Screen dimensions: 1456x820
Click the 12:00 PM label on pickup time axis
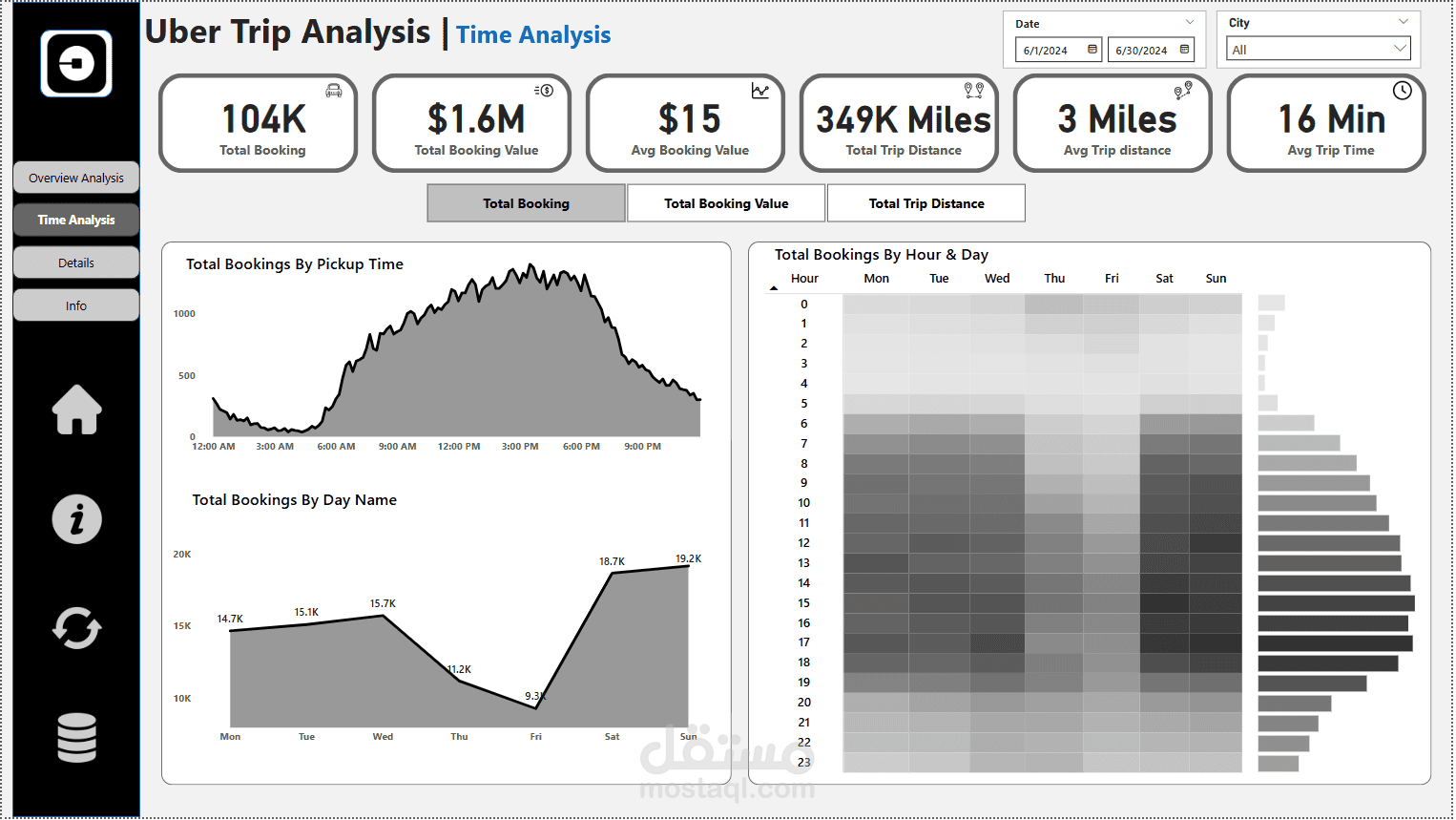[459, 447]
